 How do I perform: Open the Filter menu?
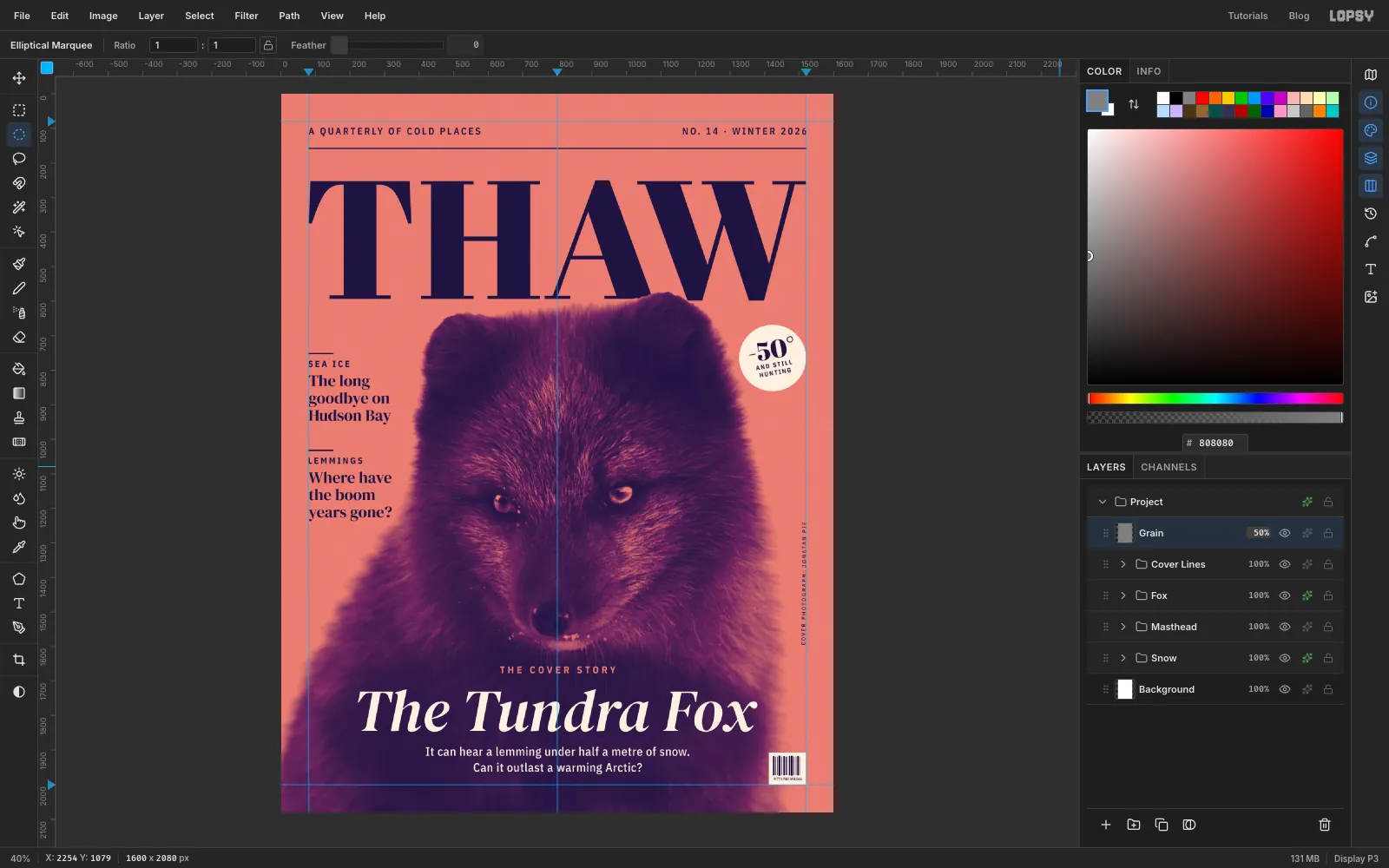[x=247, y=16]
